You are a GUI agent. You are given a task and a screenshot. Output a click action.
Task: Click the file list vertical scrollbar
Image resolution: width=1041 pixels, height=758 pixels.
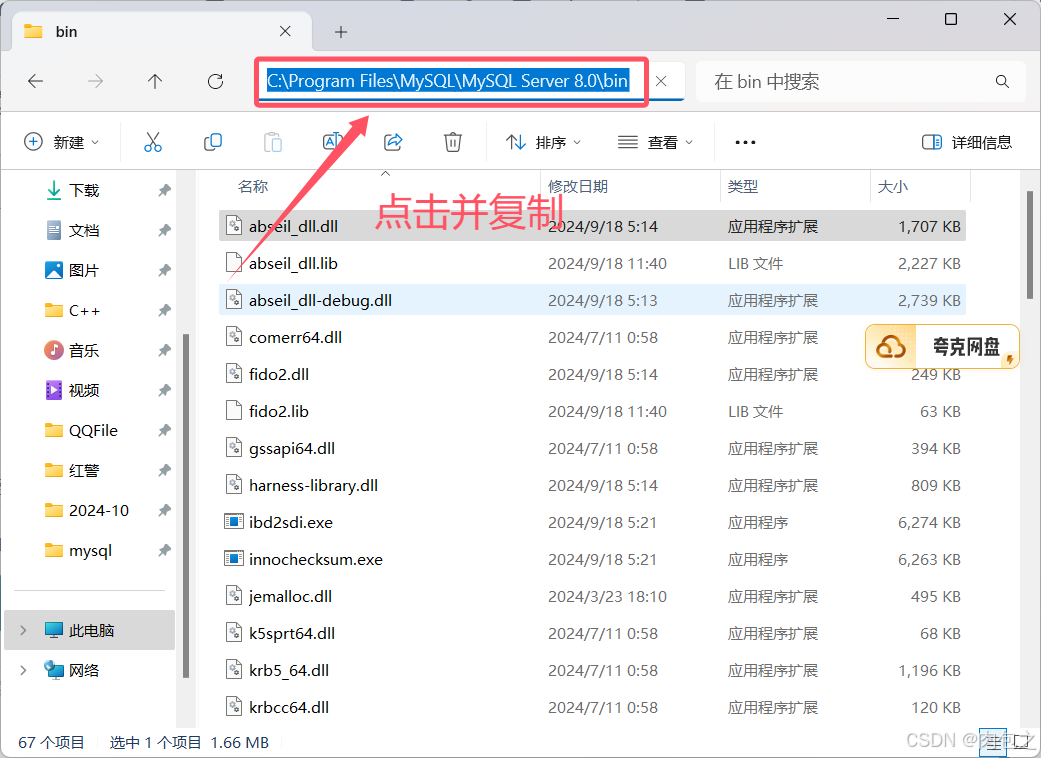[1030, 246]
